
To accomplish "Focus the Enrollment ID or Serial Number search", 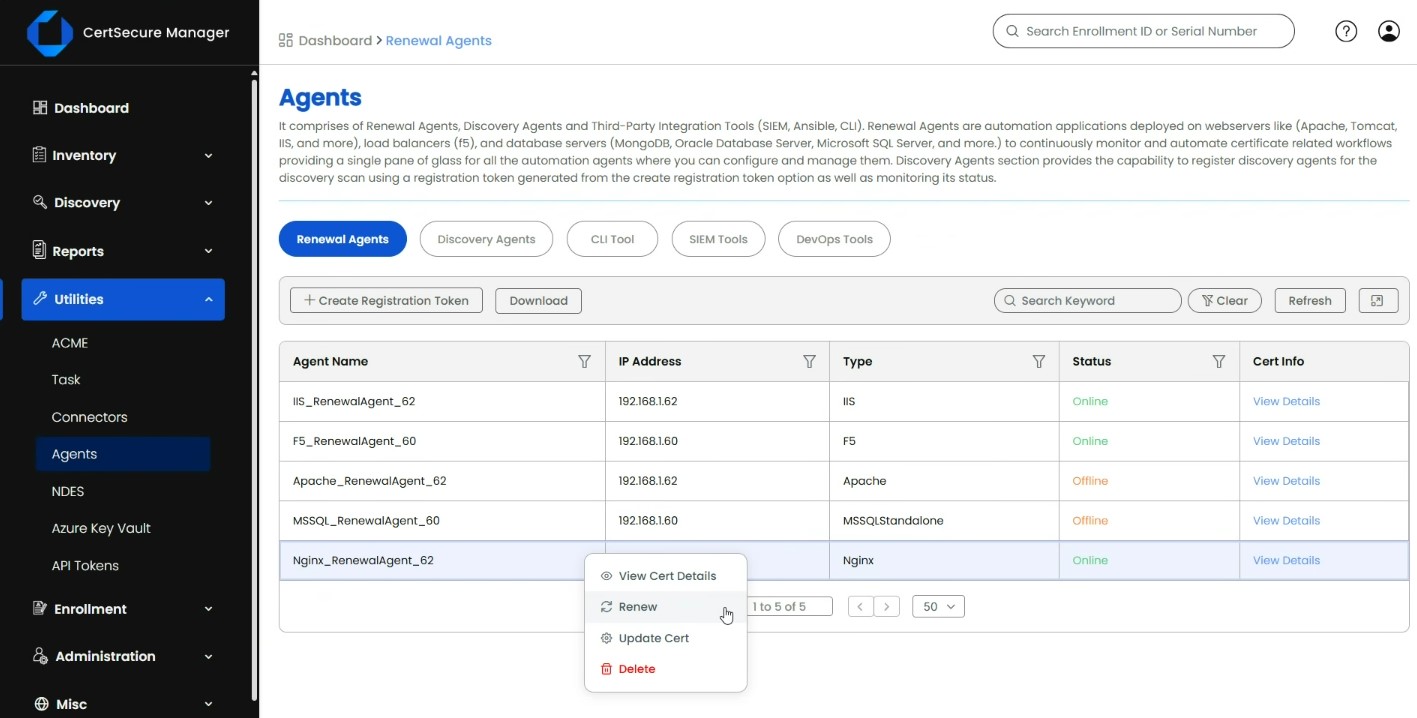I will 1143,31.
